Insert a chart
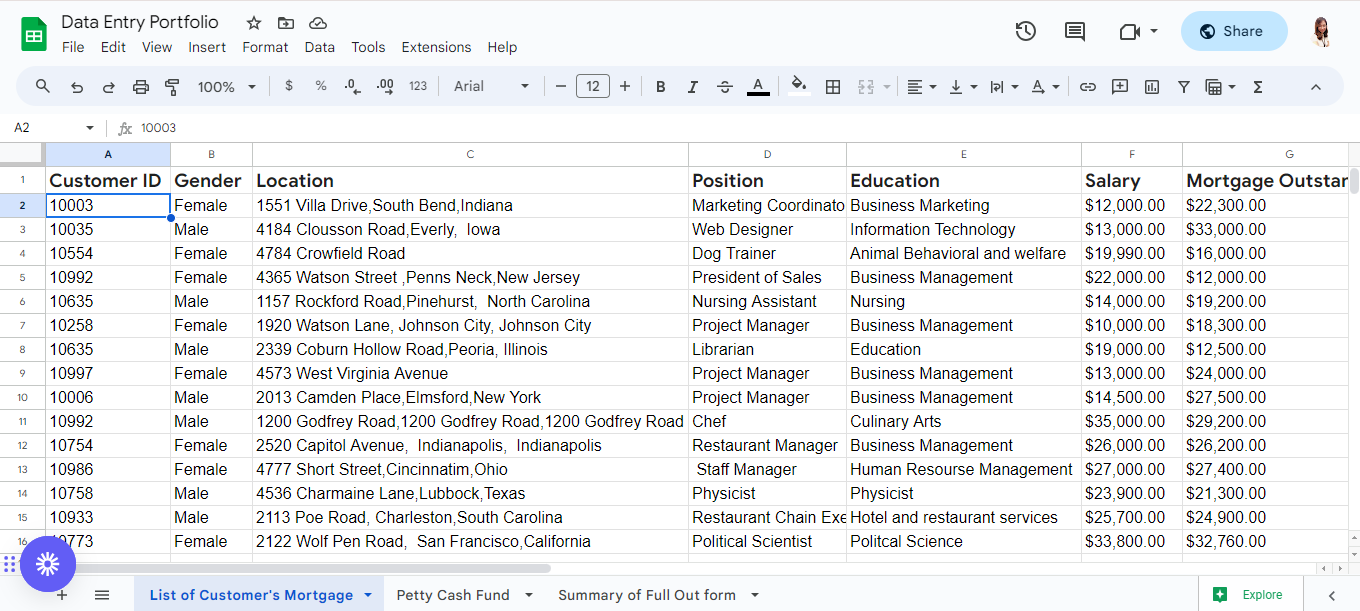 [1152, 87]
